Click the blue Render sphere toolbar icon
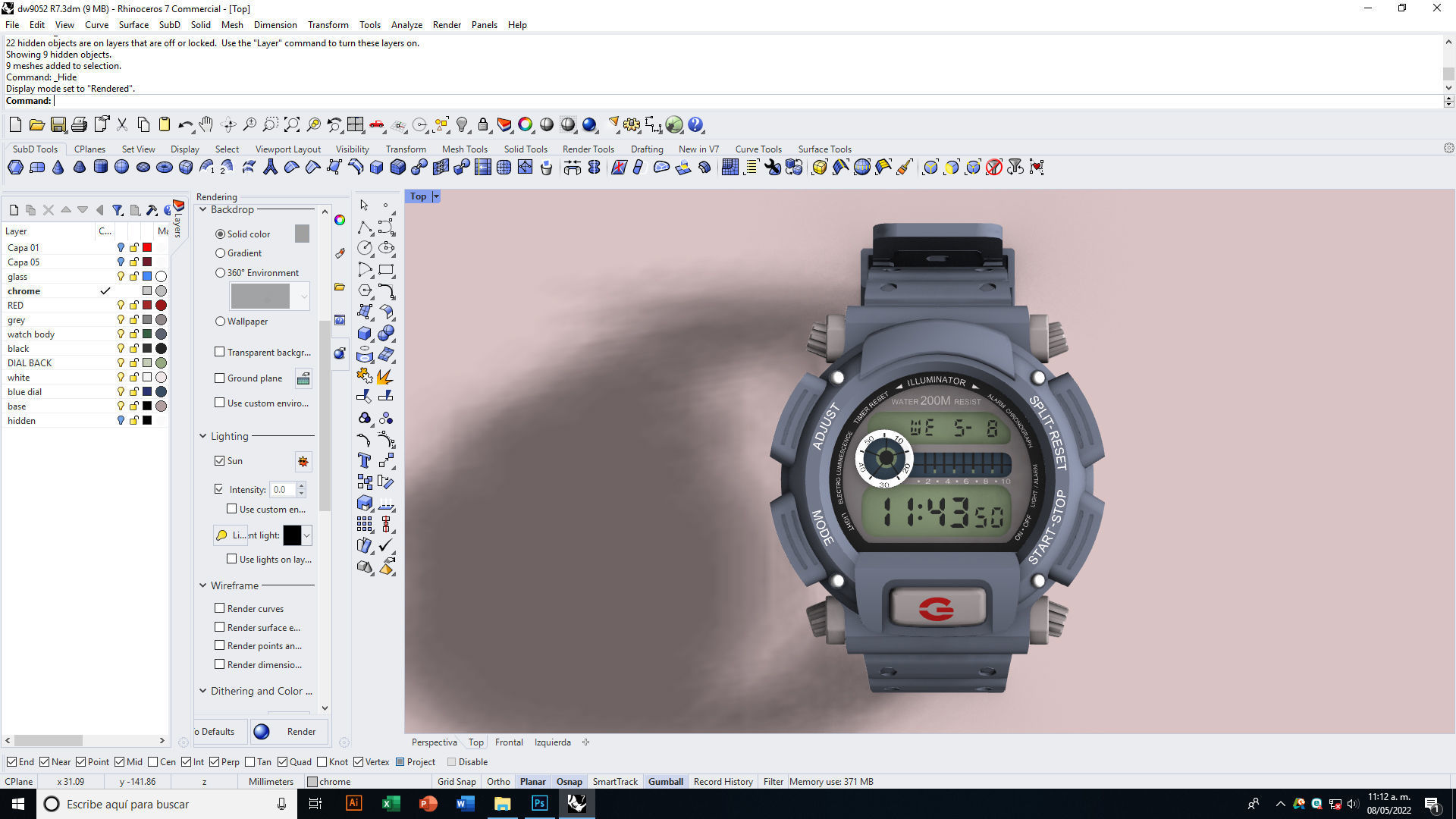The image size is (1456, 819). 589,125
